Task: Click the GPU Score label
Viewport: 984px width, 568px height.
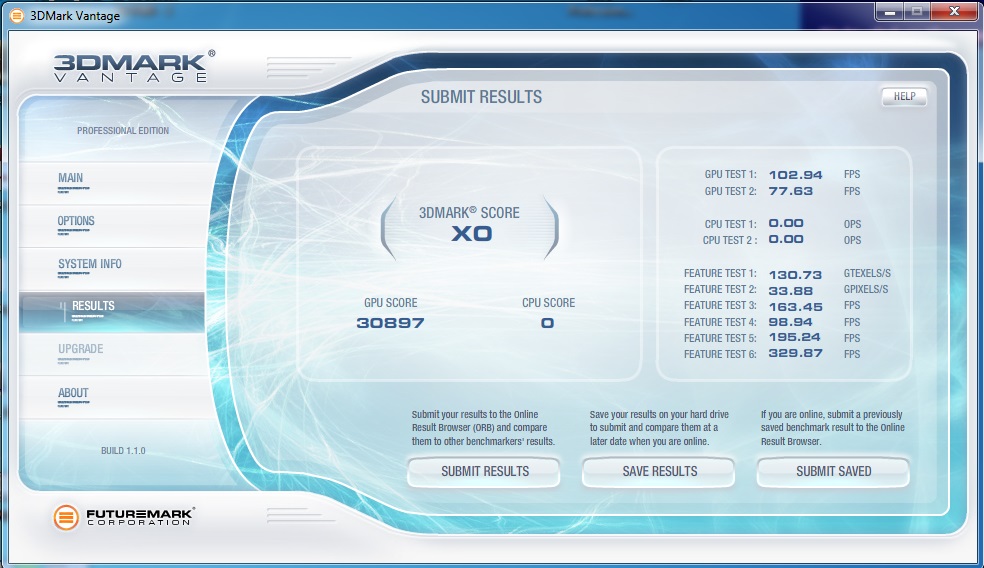Action: 390,303
